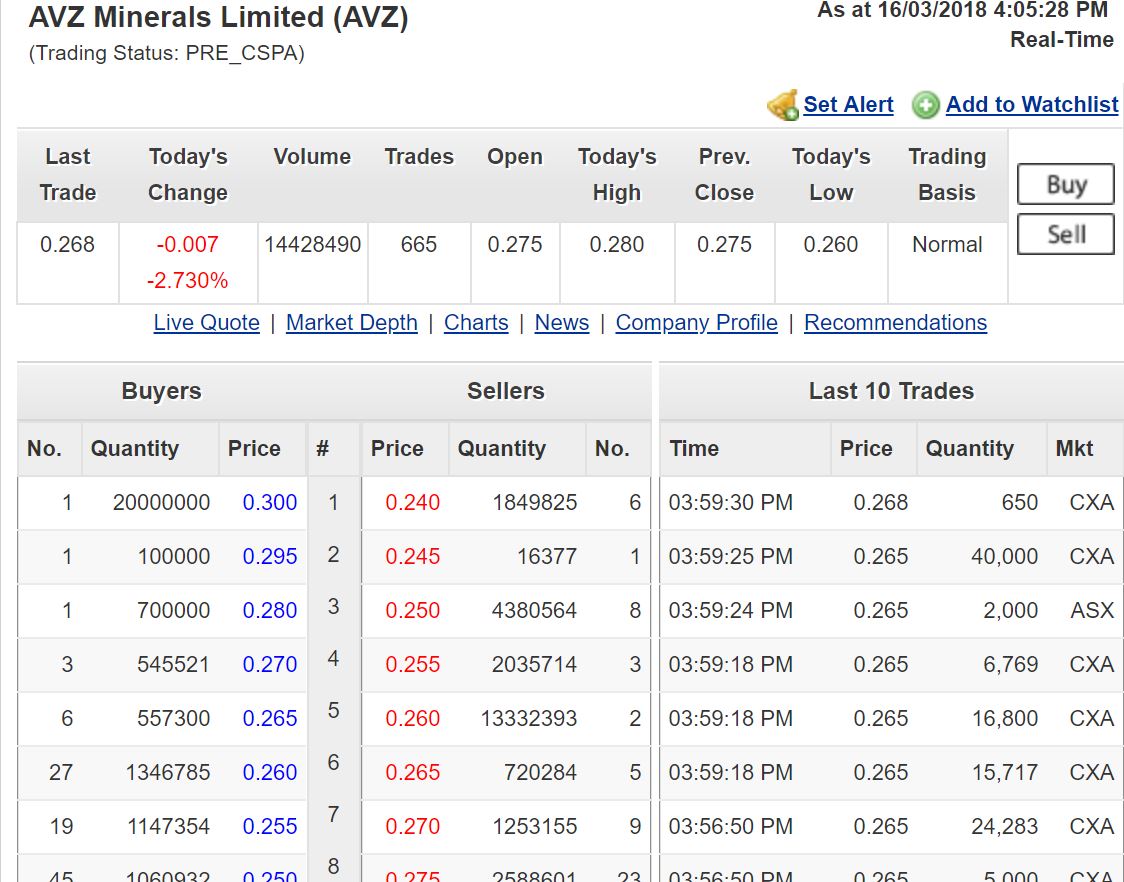Click seller price 0.245
Screen dimensions: 1124x882
click(412, 556)
